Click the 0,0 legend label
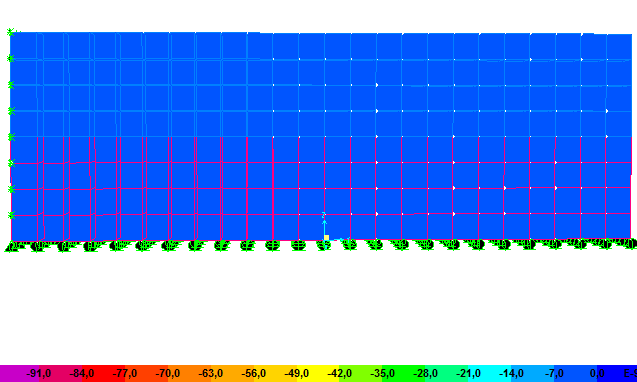This screenshot has height=382, width=637. pyautogui.click(x=597, y=373)
